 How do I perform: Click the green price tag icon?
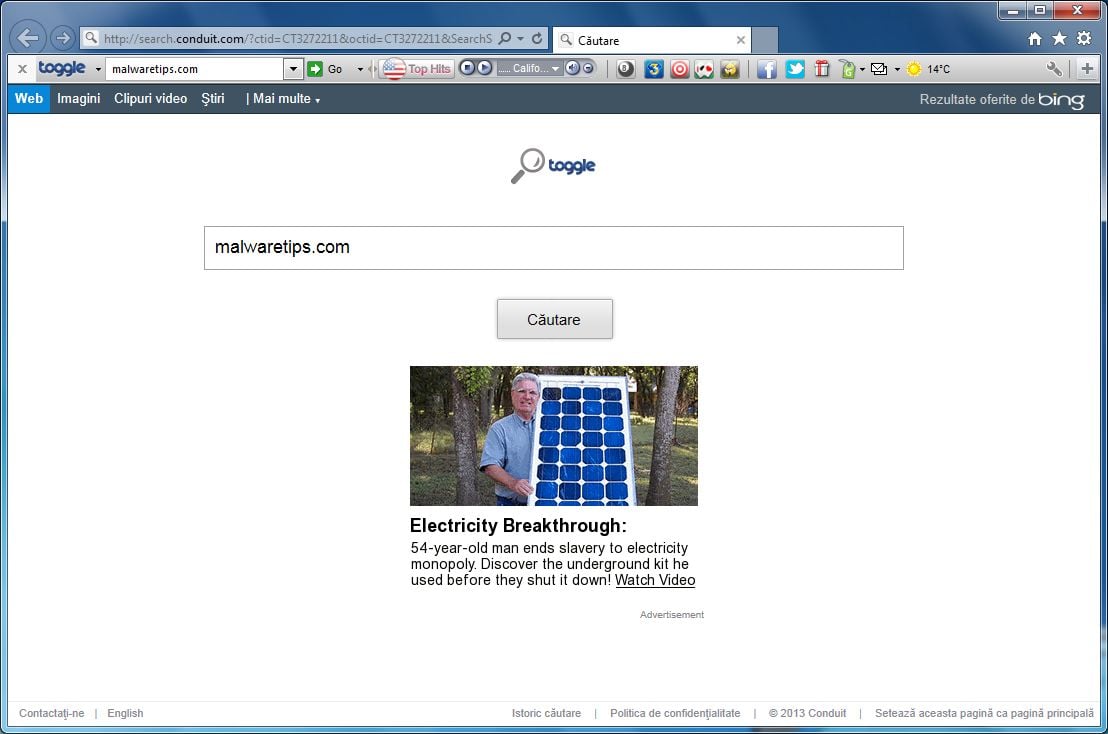tap(847, 69)
